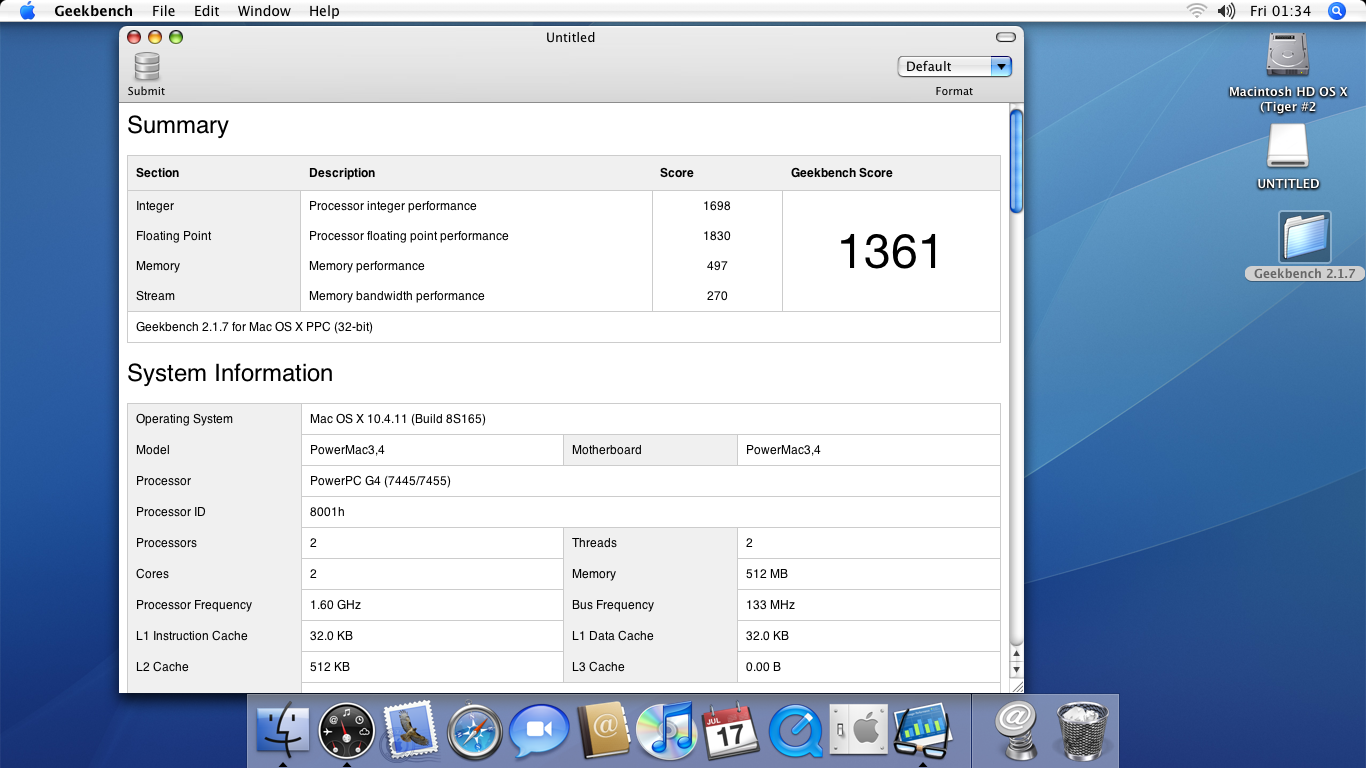
Task: Open Finder from the Dock
Action: (x=283, y=730)
